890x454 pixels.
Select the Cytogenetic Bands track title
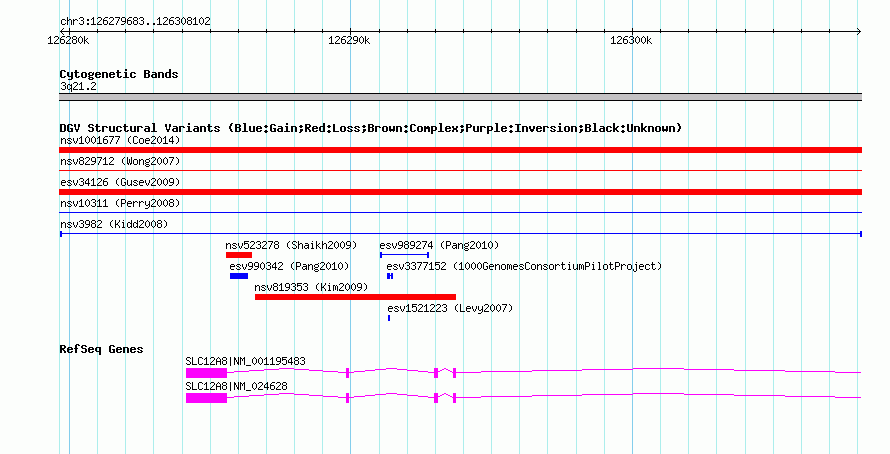119,74
